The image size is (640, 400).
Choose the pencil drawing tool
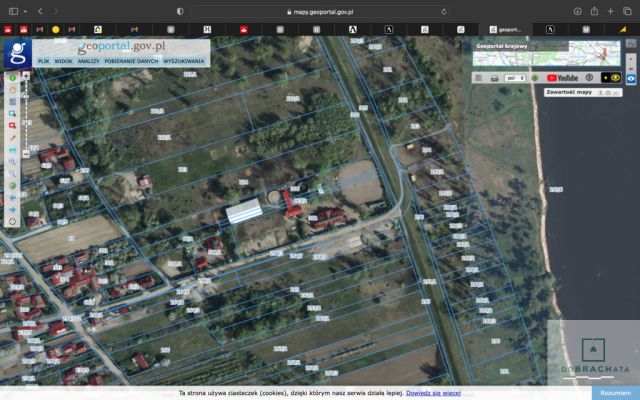pos(12,138)
